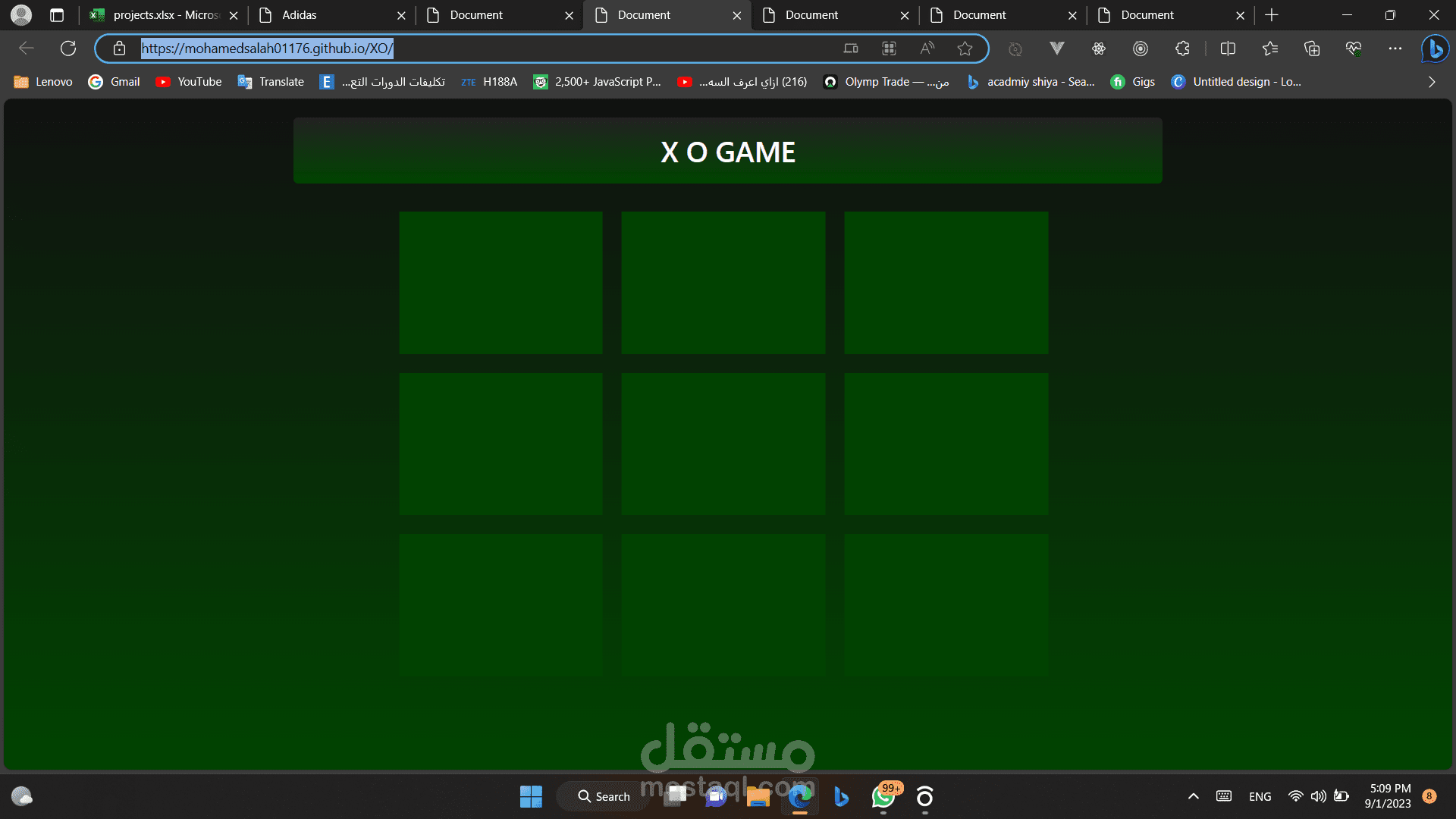Open Read aloud icon in address bar
1456x819 pixels.
(x=927, y=49)
